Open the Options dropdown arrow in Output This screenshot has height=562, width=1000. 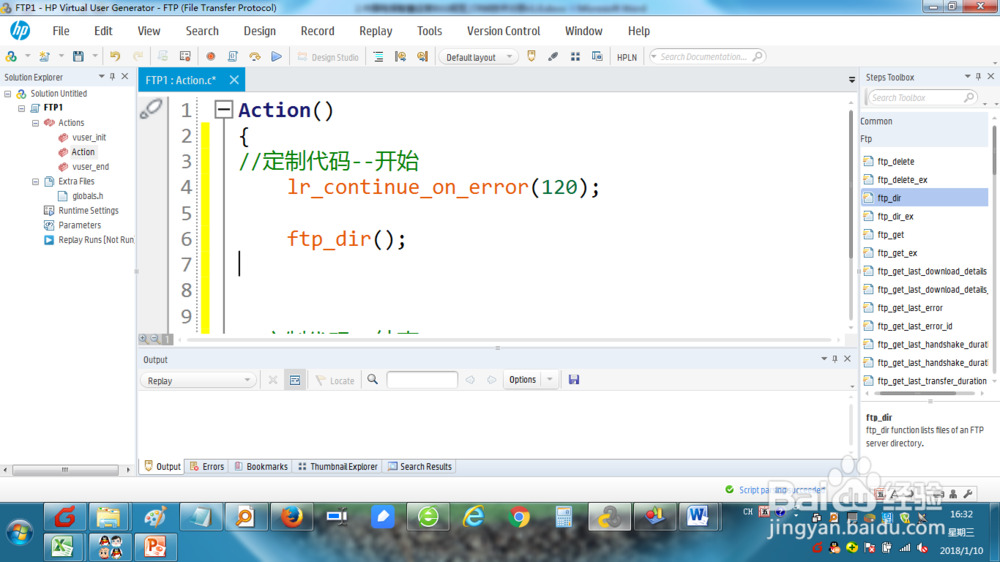550,380
